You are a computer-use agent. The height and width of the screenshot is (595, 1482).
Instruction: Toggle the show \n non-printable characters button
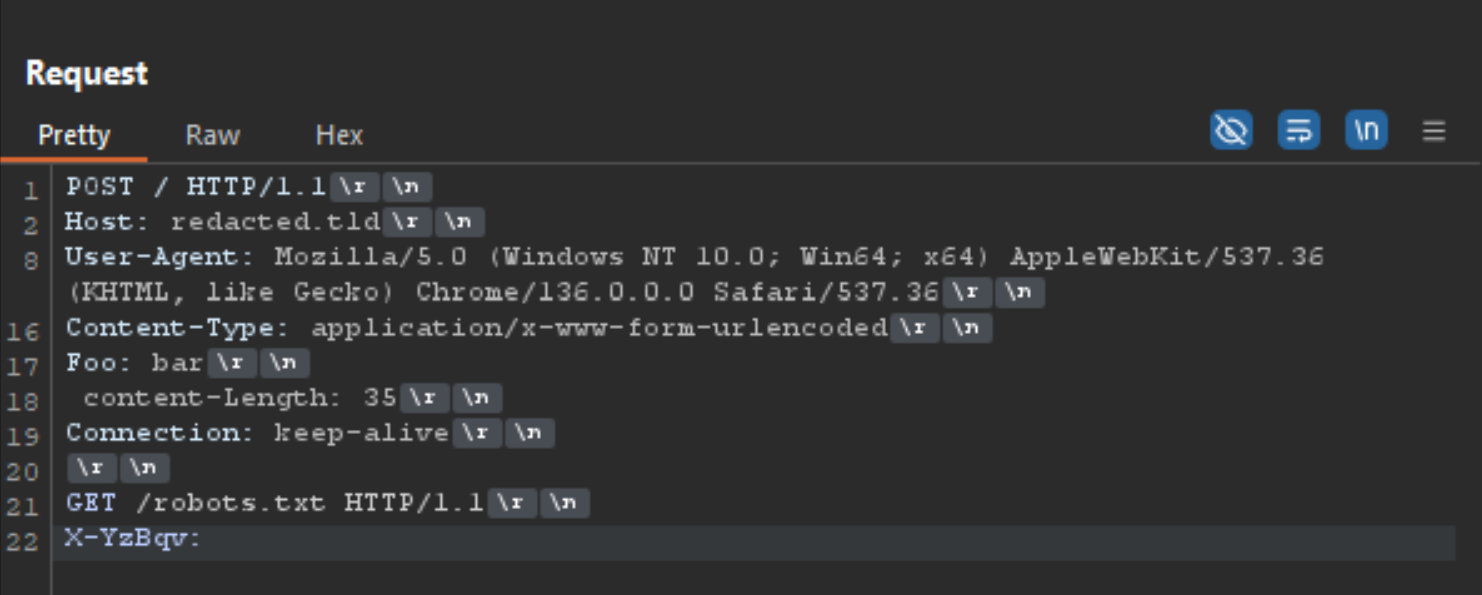pyautogui.click(x=1366, y=131)
